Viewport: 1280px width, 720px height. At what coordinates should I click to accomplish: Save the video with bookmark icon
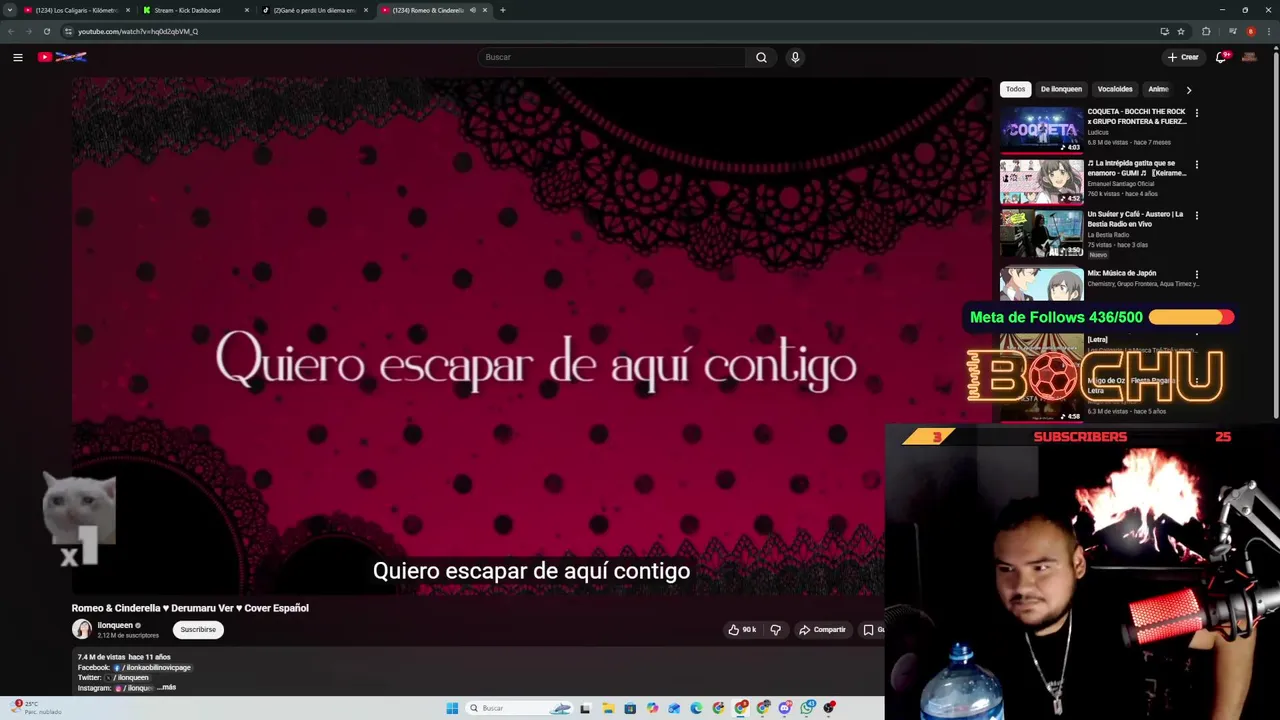868,630
